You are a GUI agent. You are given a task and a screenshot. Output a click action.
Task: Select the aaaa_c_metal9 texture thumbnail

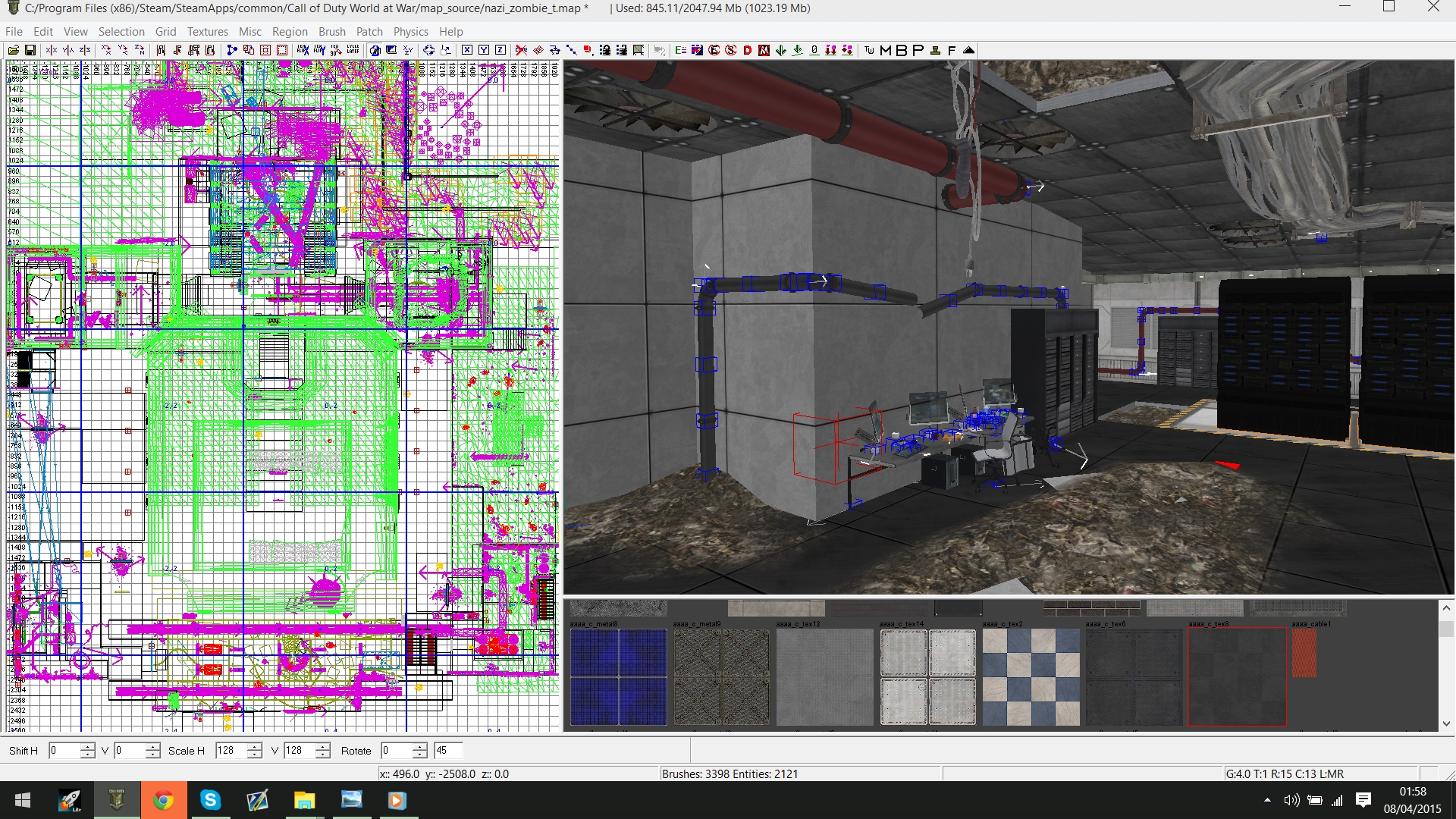722,677
